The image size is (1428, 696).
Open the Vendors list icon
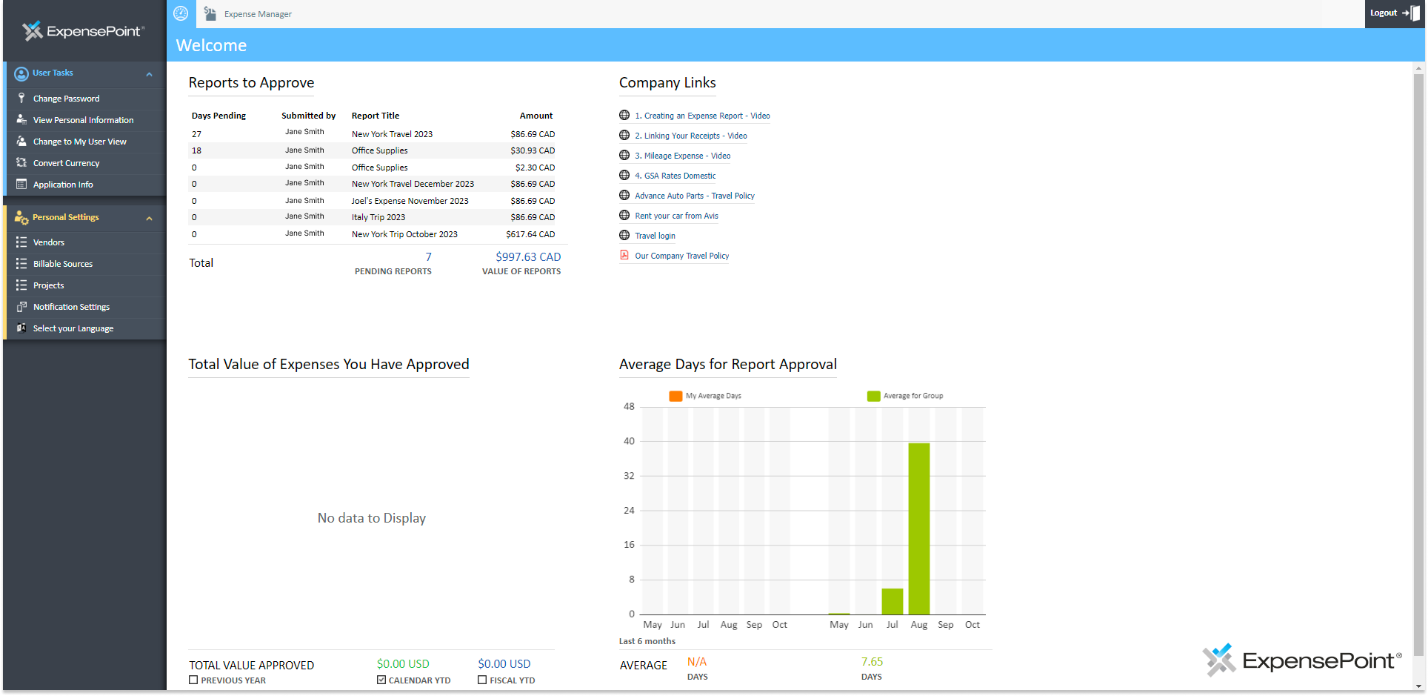click(x=22, y=242)
